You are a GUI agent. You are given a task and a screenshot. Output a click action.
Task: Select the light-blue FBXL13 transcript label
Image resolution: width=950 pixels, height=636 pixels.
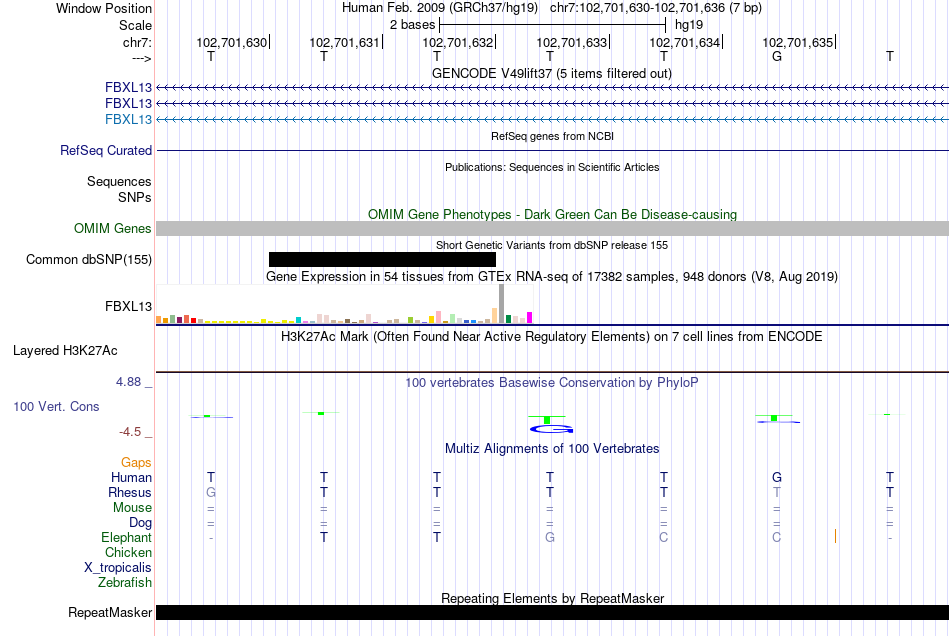coord(128,119)
